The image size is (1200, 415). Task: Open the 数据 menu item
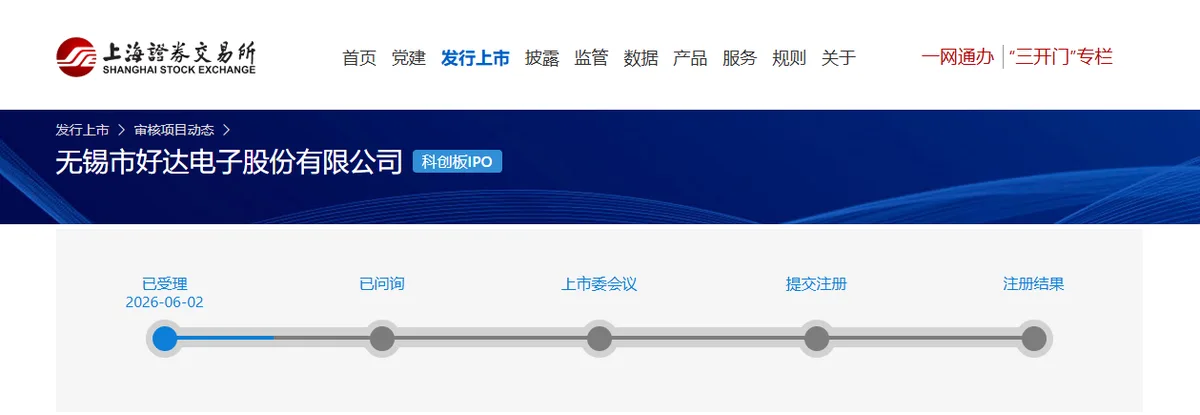pyautogui.click(x=641, y=58)
